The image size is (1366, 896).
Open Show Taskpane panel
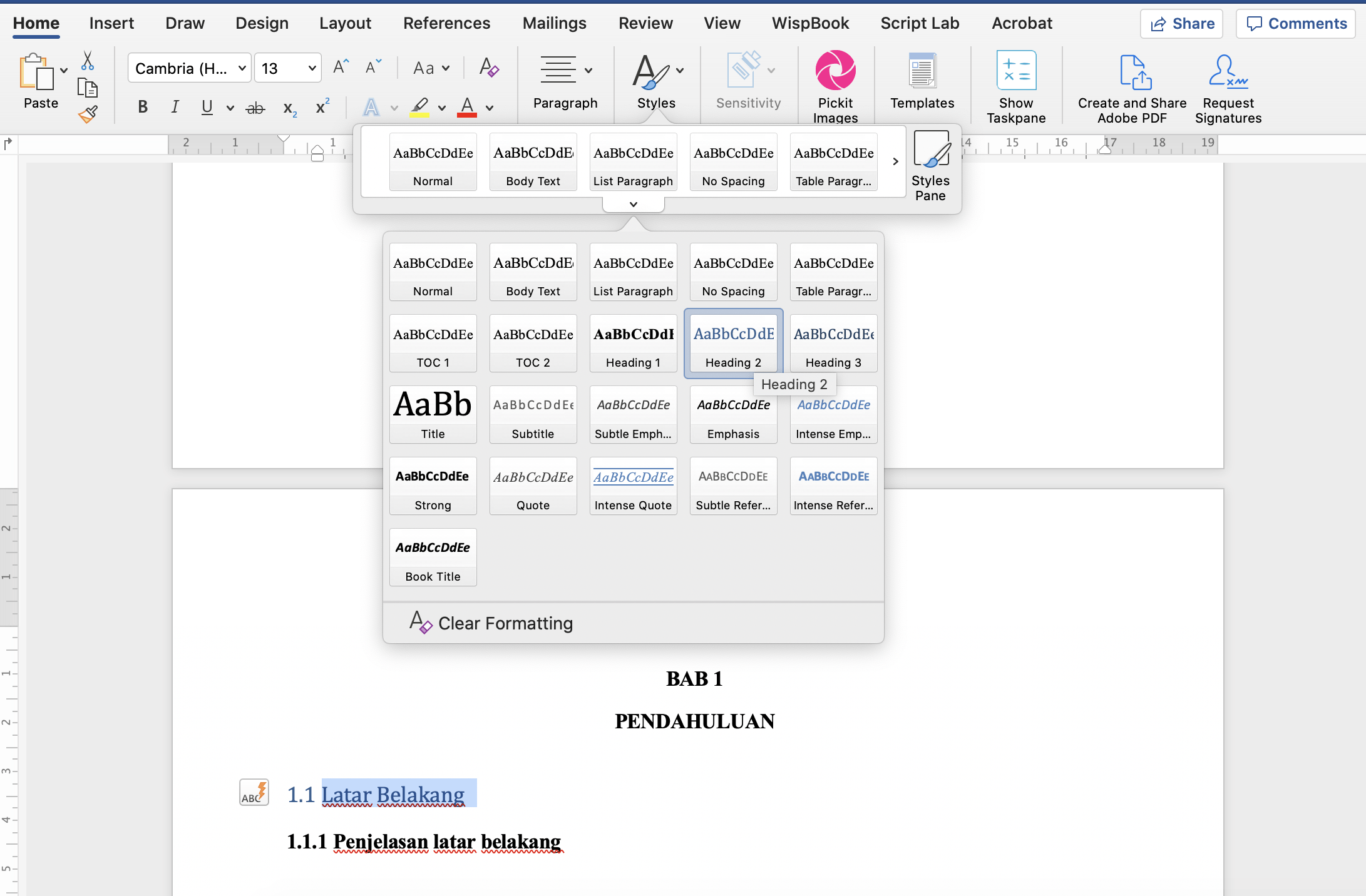point(1015,88)
